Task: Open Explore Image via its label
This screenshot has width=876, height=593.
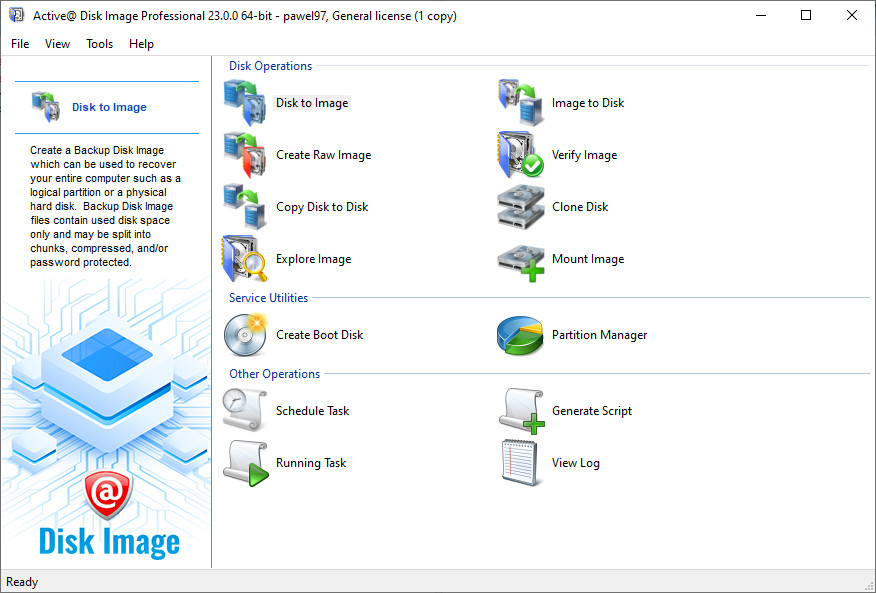Action: pyautogui.click(x=313, y=259)
